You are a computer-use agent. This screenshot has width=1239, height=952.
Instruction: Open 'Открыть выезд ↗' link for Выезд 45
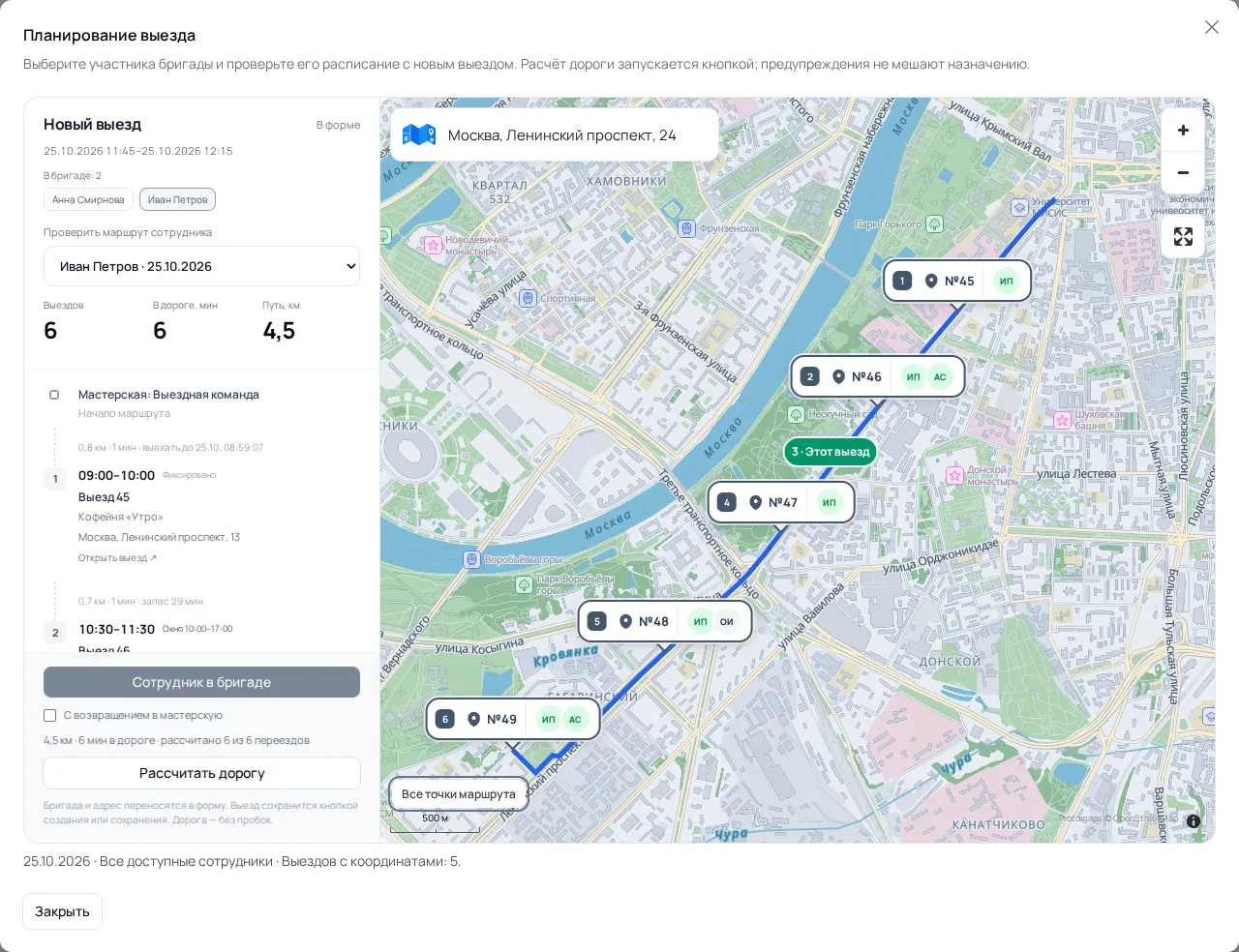[117, 558]
